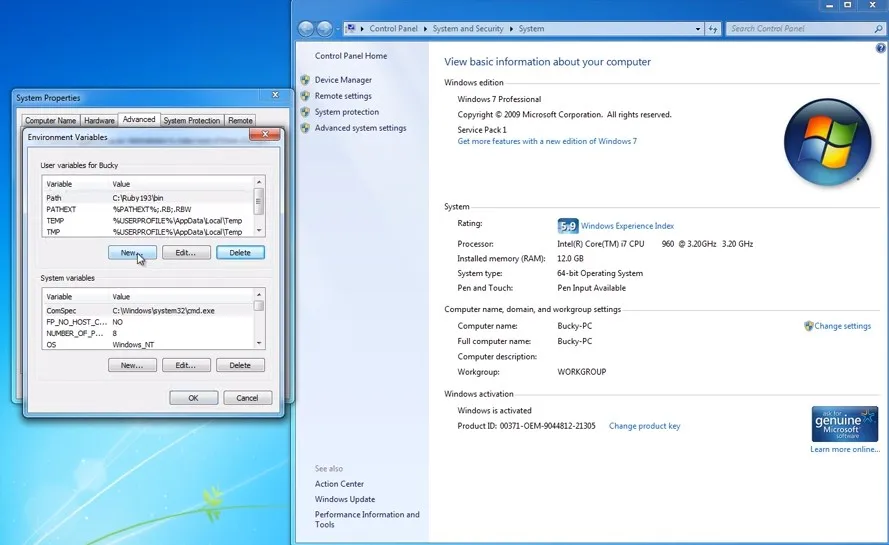Click the forward arrow in Control Panel
The height and width of the screenshot is (545, 889).
[324, 28]
